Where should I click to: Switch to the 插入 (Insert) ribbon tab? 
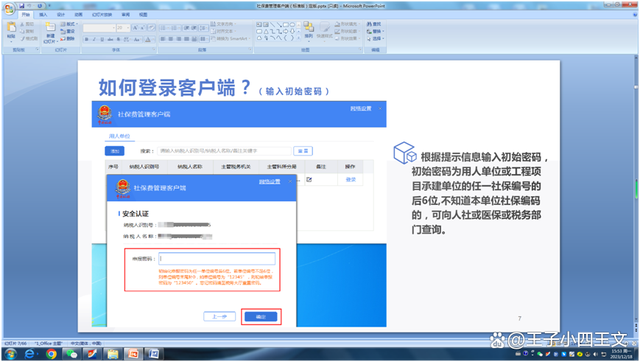pos(43,15)
